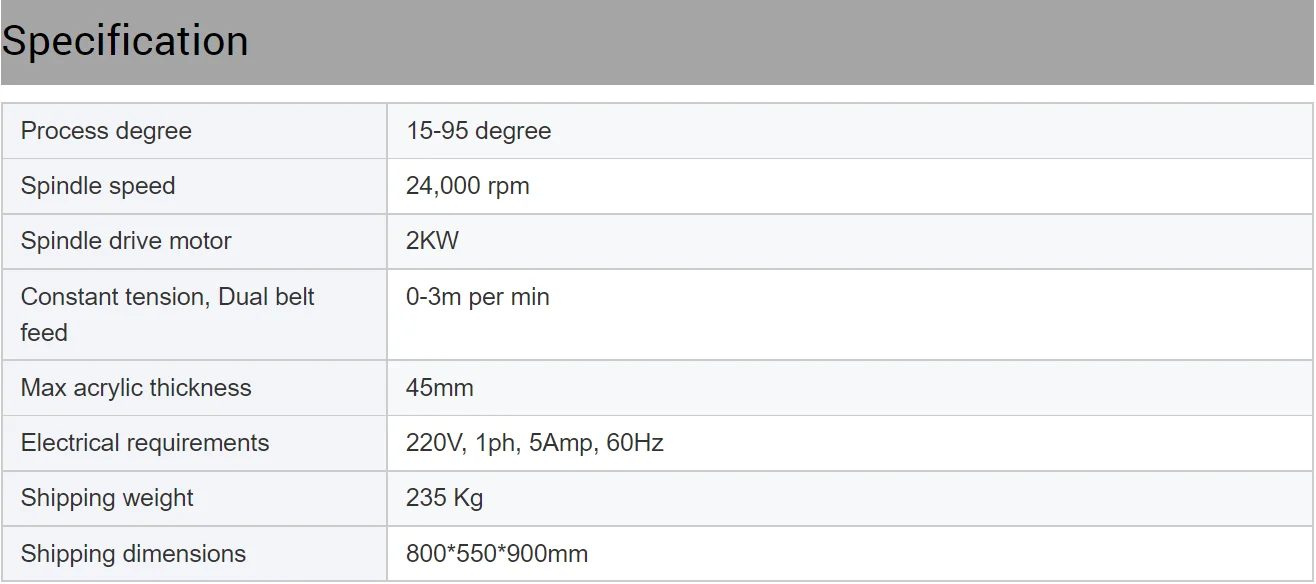Viewport: 1316px width, 584px height.
Task: Select the Shipping weight label
Action: 107,498
